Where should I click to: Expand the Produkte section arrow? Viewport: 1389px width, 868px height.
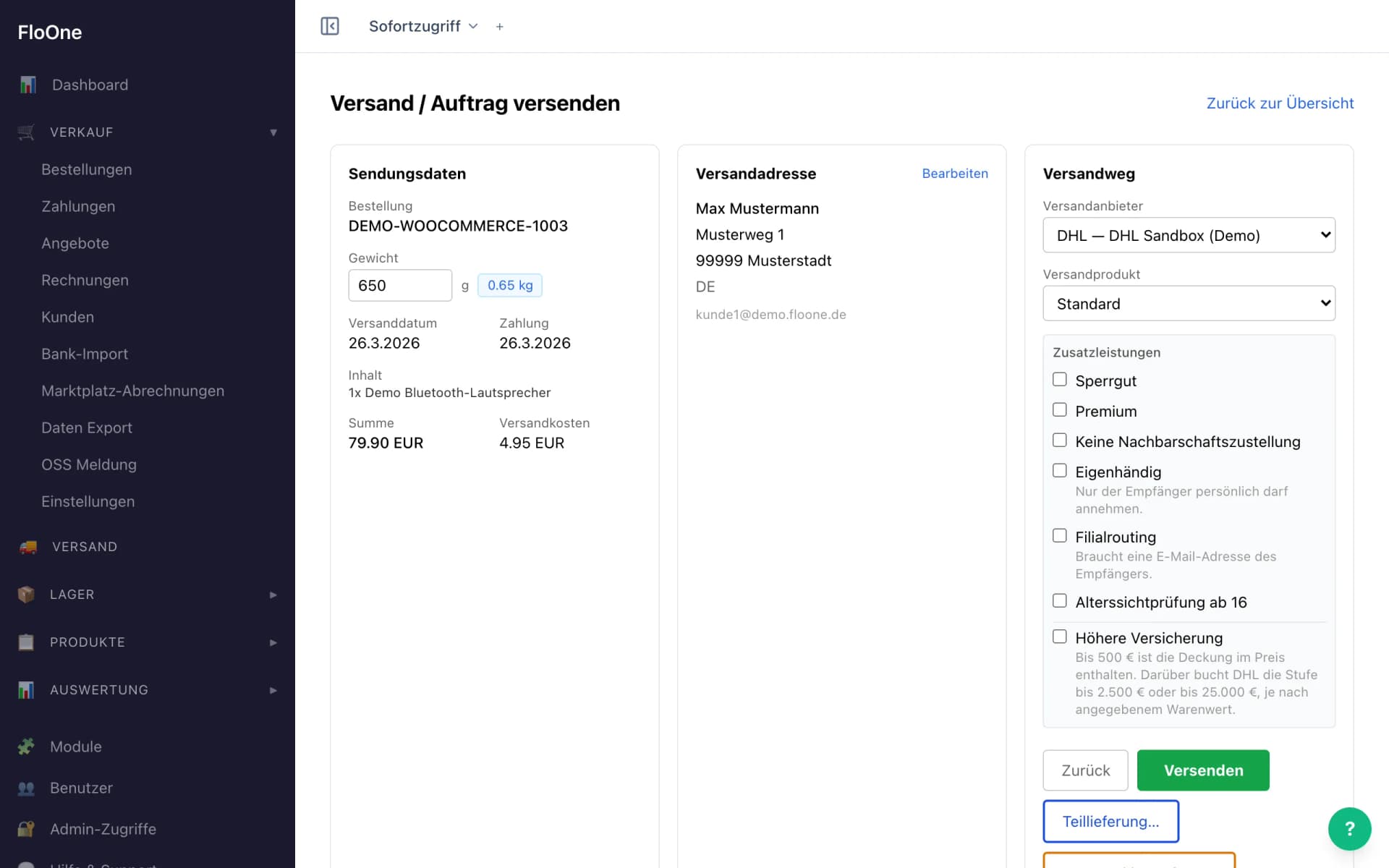(273, 642)
